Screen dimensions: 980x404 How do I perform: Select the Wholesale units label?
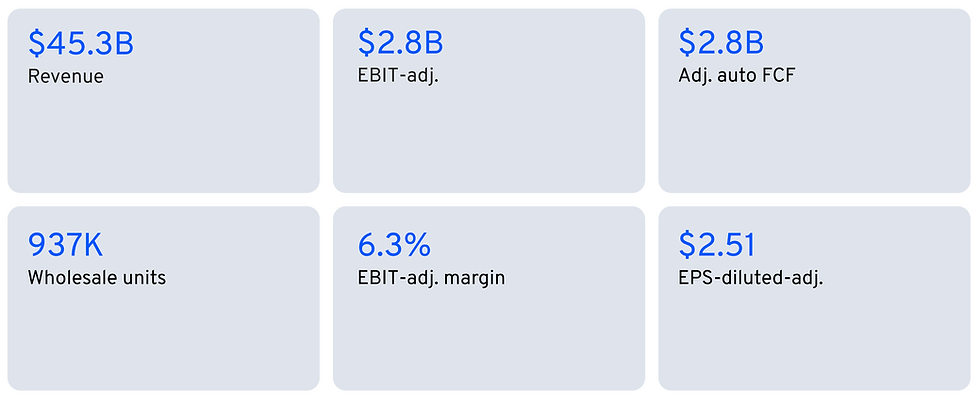[x=97, y=278]
